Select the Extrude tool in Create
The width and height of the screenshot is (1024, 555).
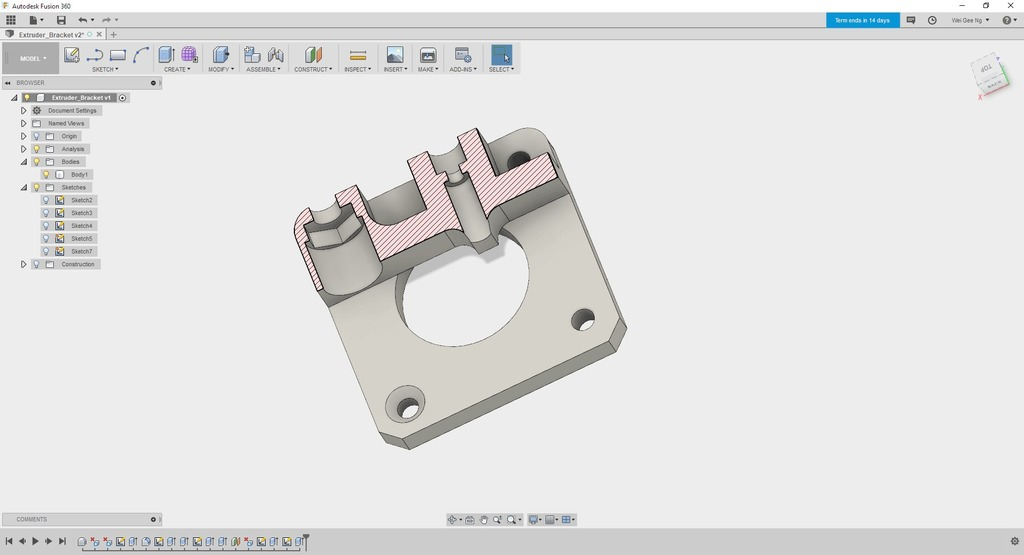[166, 55]
